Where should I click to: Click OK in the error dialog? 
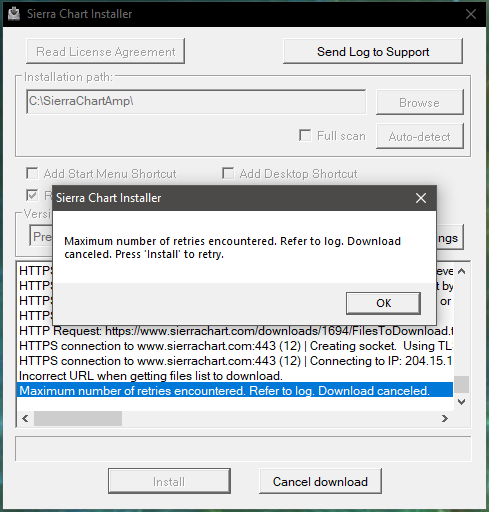click(383, 303)
